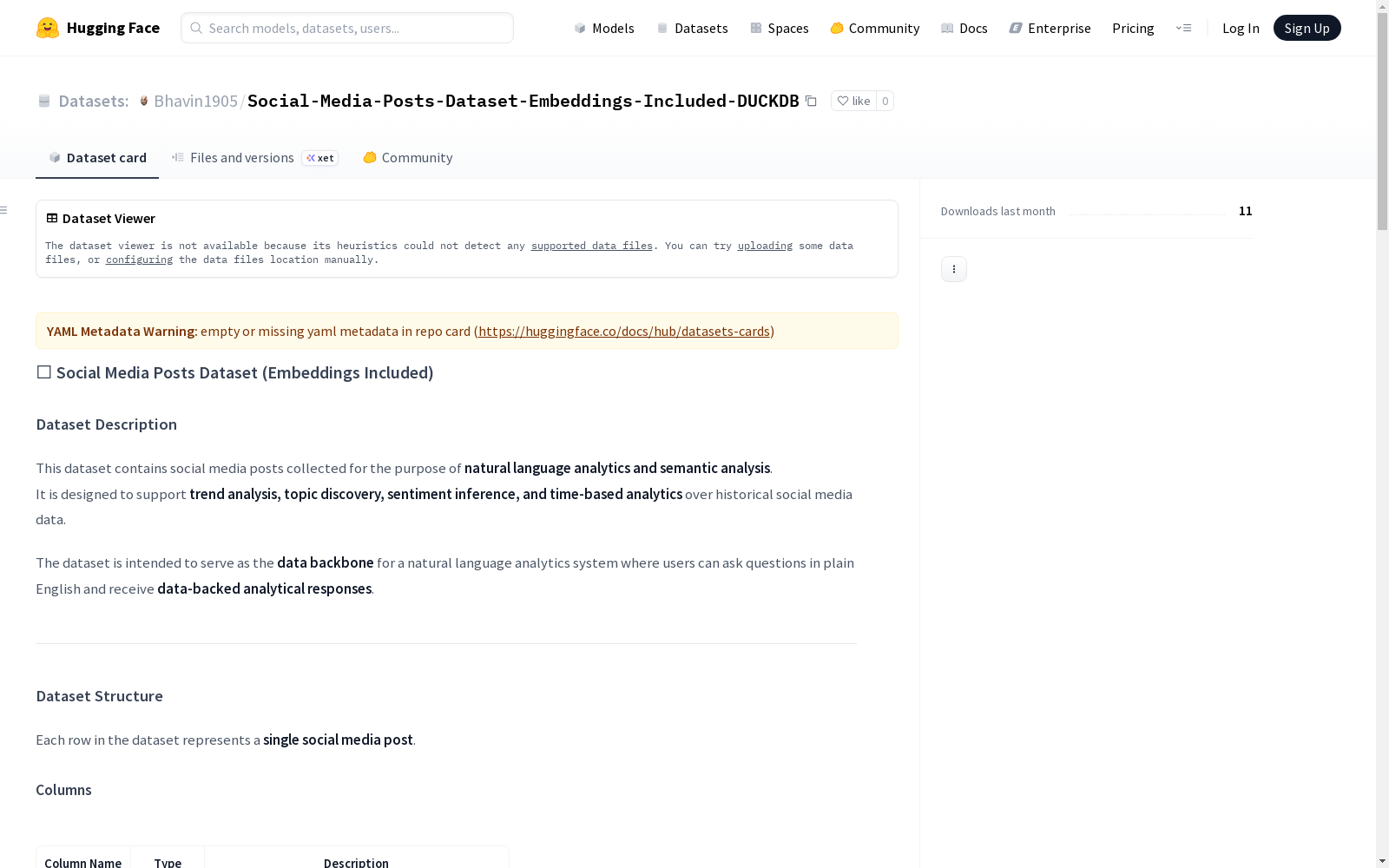Open the Bhavin1905 profile link

click(x=195, y=101)
